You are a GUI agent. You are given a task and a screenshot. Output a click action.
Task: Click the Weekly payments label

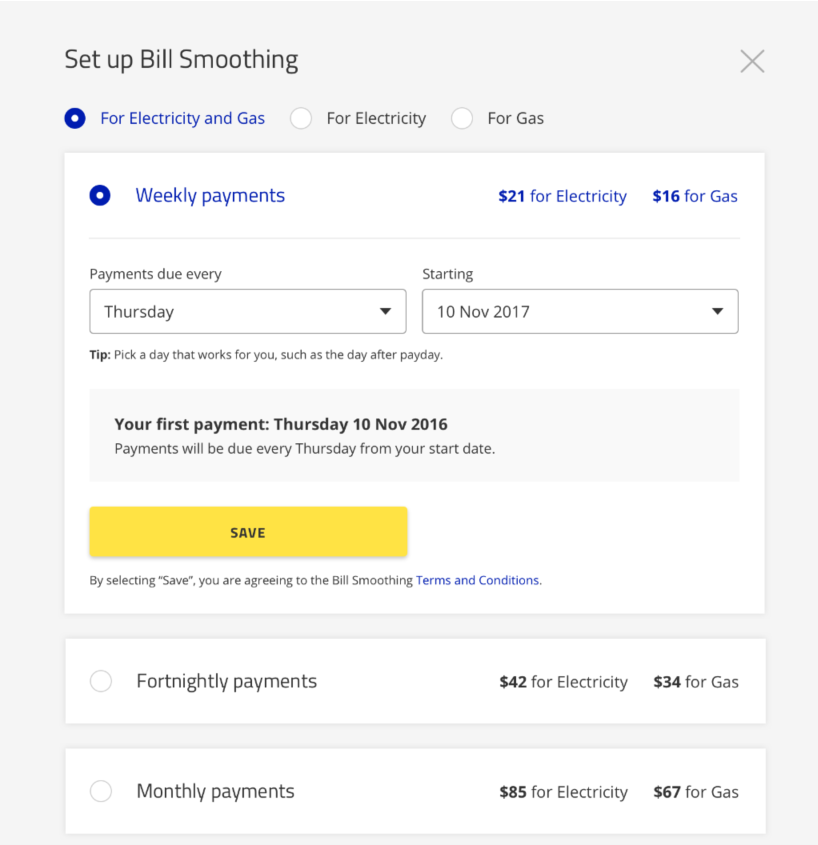[210, 196]
